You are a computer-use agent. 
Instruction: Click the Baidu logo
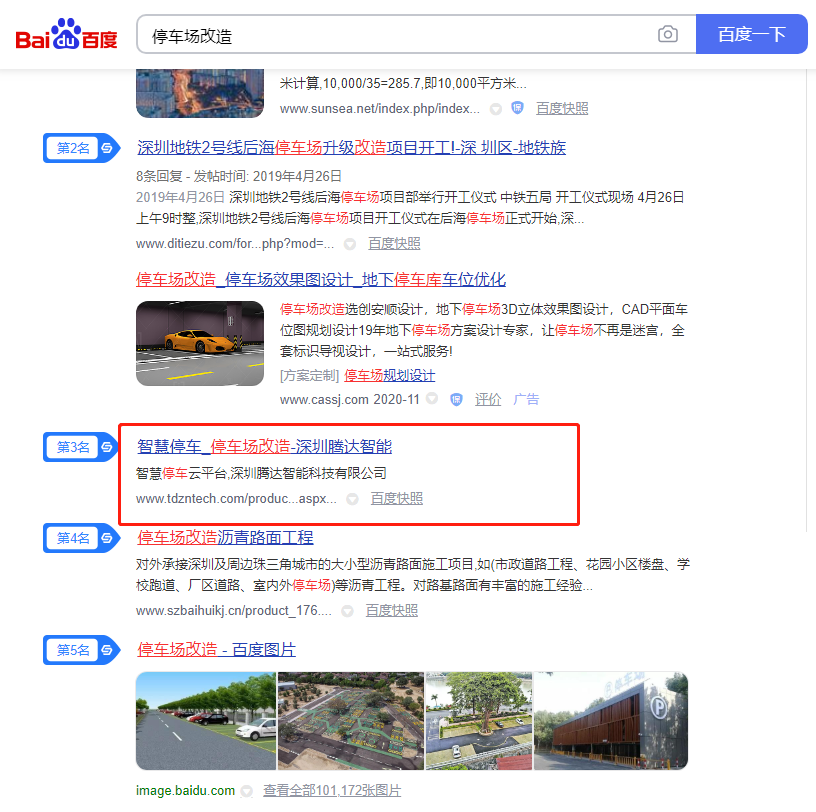[x=67, y=34]
